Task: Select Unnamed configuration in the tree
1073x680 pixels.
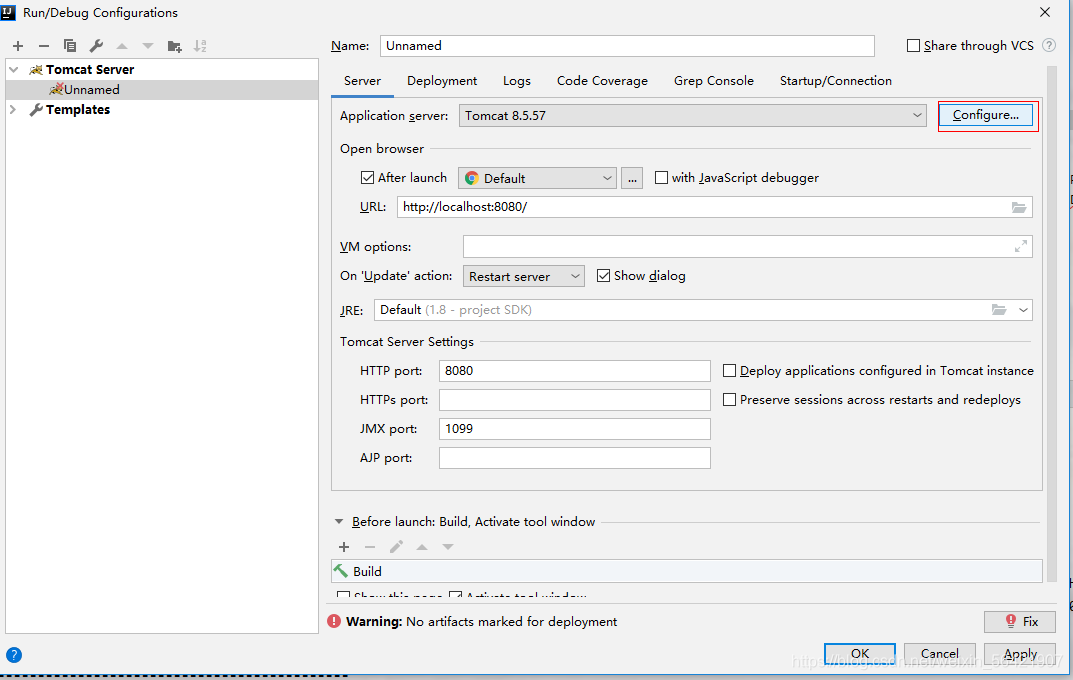Action: tap(161, 90)
